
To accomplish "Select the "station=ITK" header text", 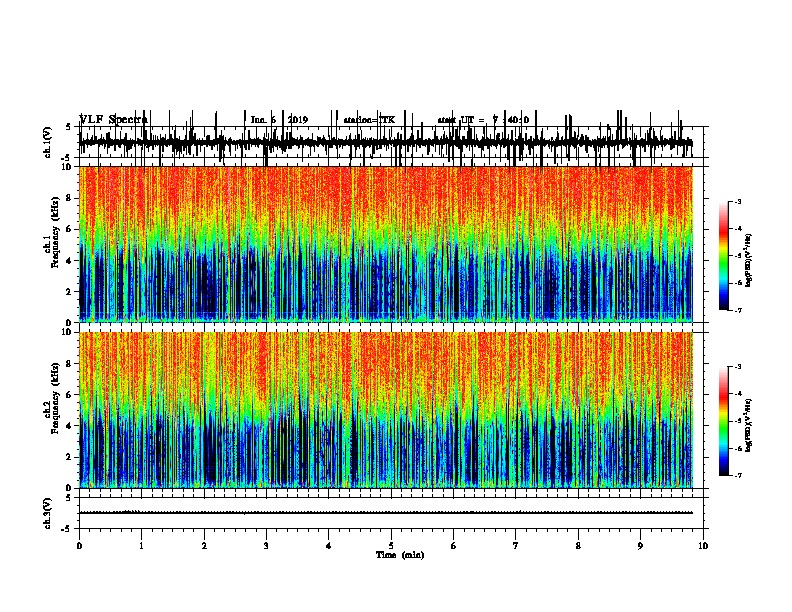I will (x=369, y=120).
